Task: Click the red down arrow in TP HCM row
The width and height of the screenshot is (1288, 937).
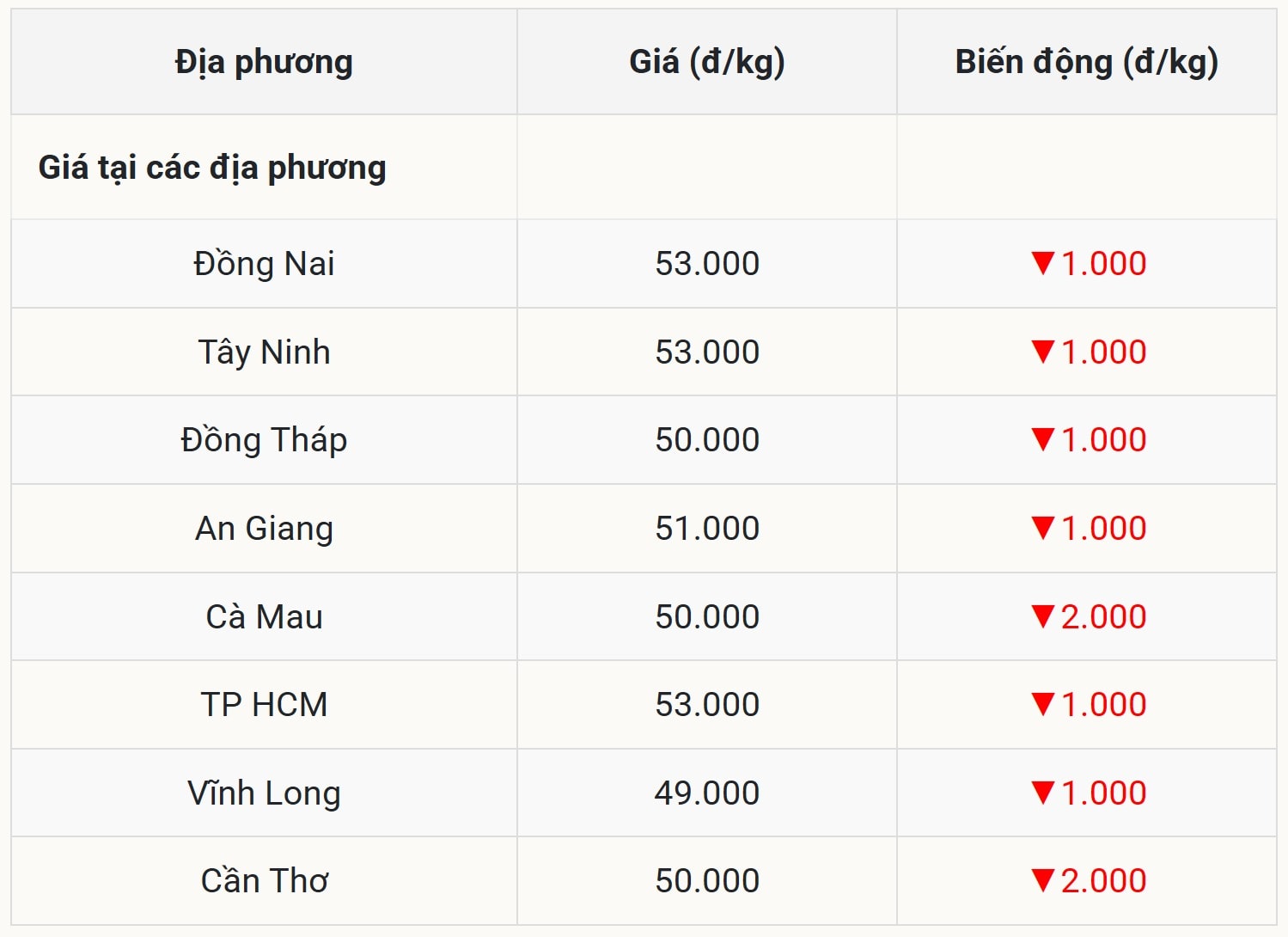Action: [x=1043, y=704]
